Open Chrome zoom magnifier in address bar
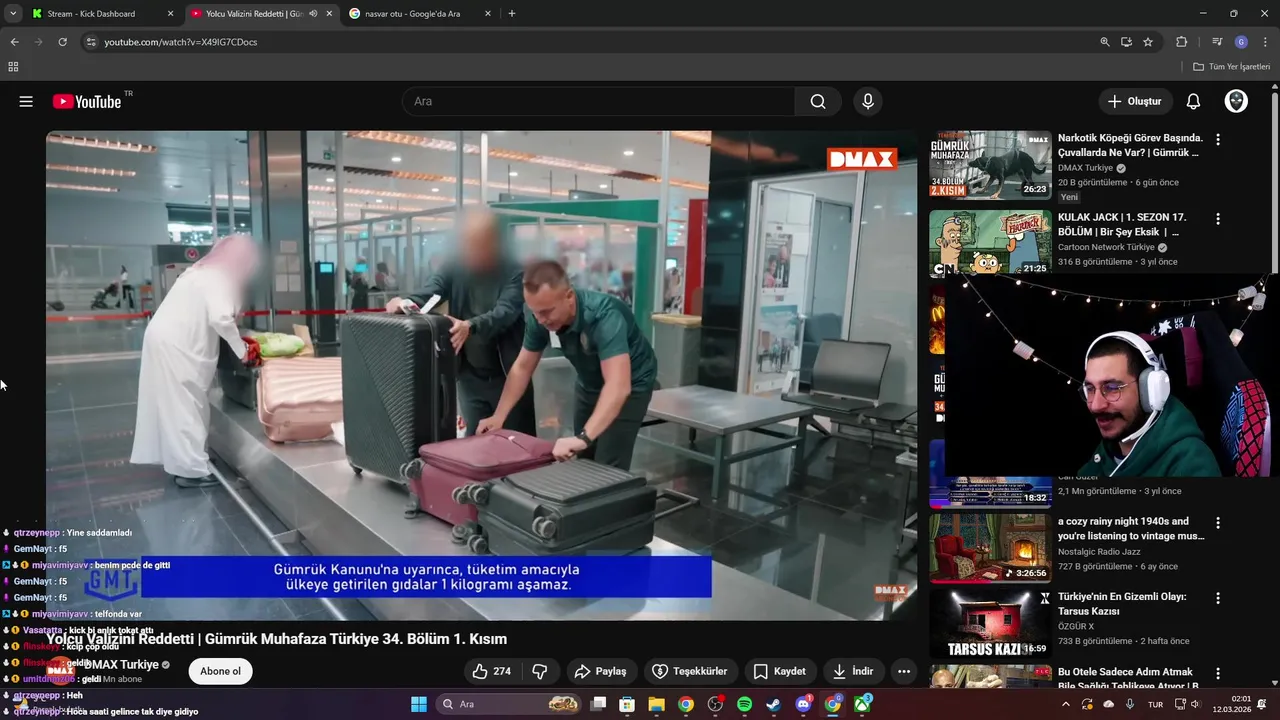 [1104, 42]
